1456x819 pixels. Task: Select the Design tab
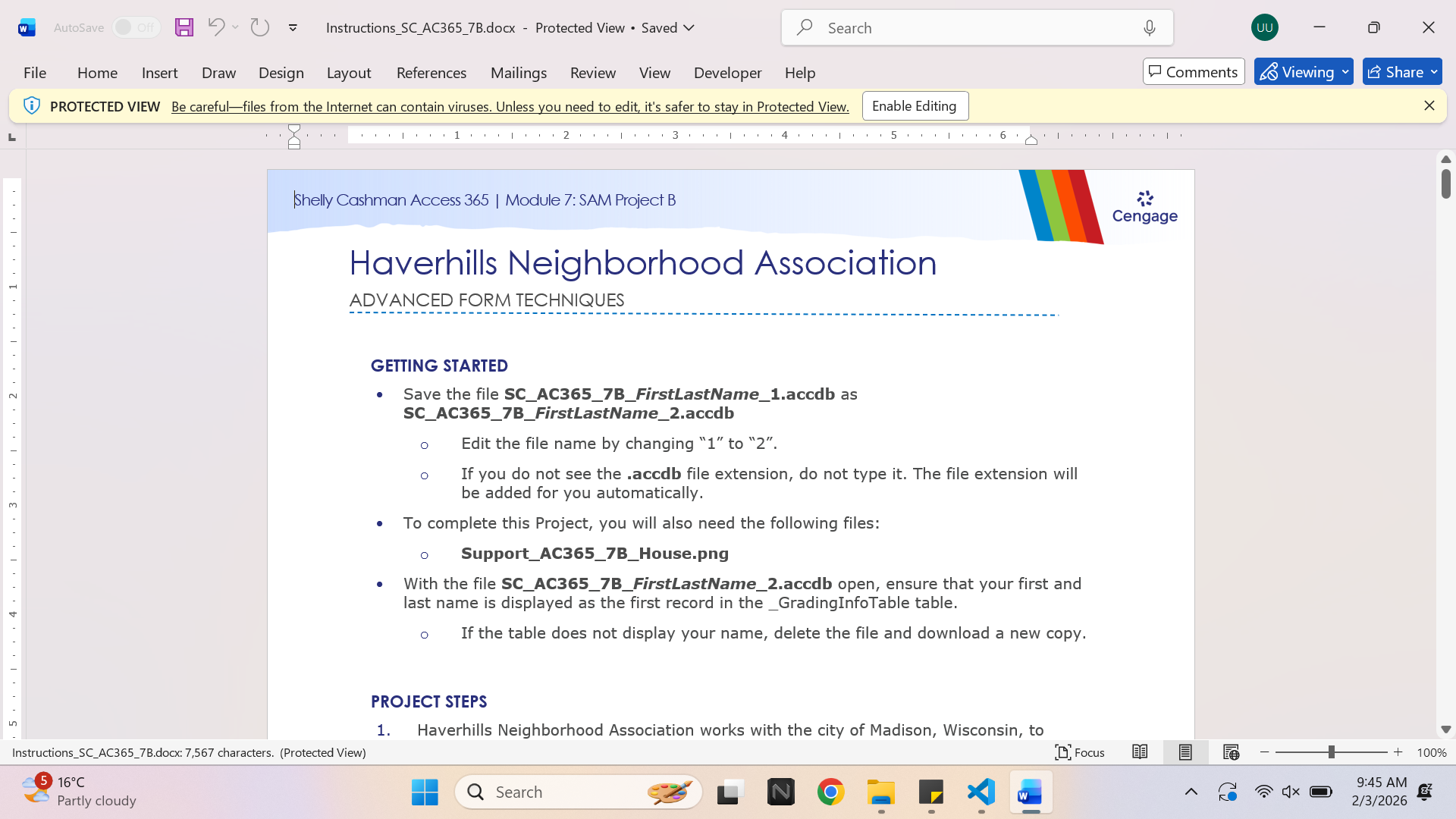(x=281, y=73)
